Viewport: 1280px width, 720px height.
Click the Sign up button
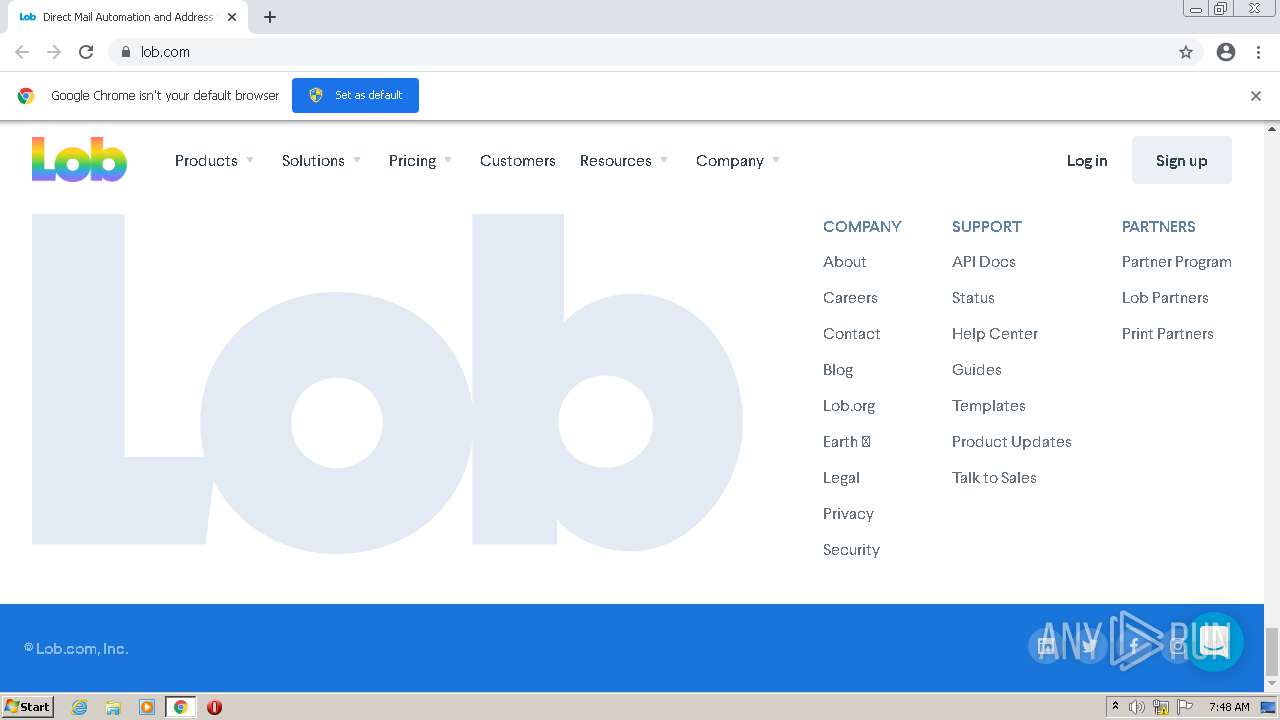pyautogui.click(x=1182, y=160)
